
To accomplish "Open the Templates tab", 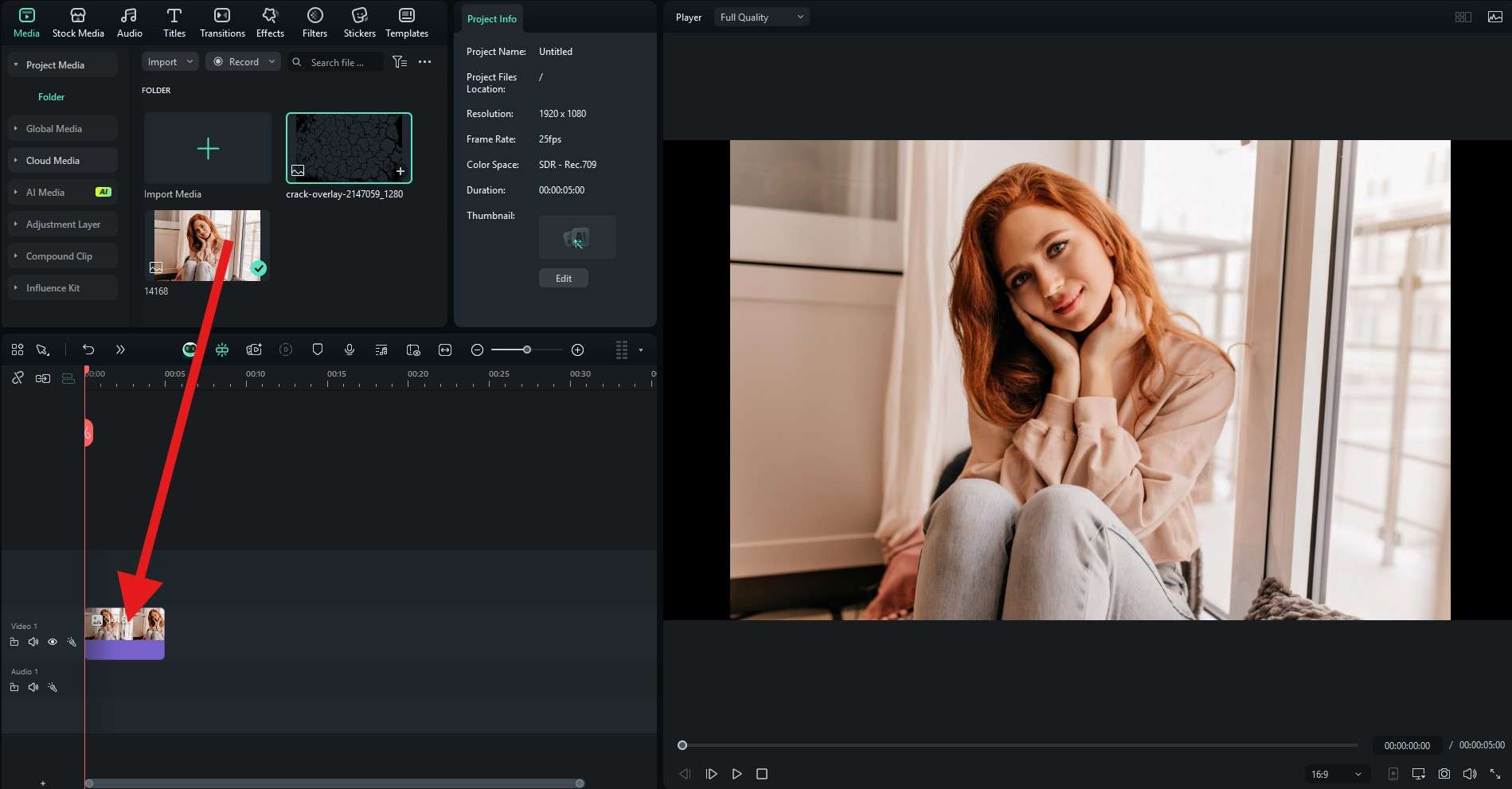I will 407,22.
